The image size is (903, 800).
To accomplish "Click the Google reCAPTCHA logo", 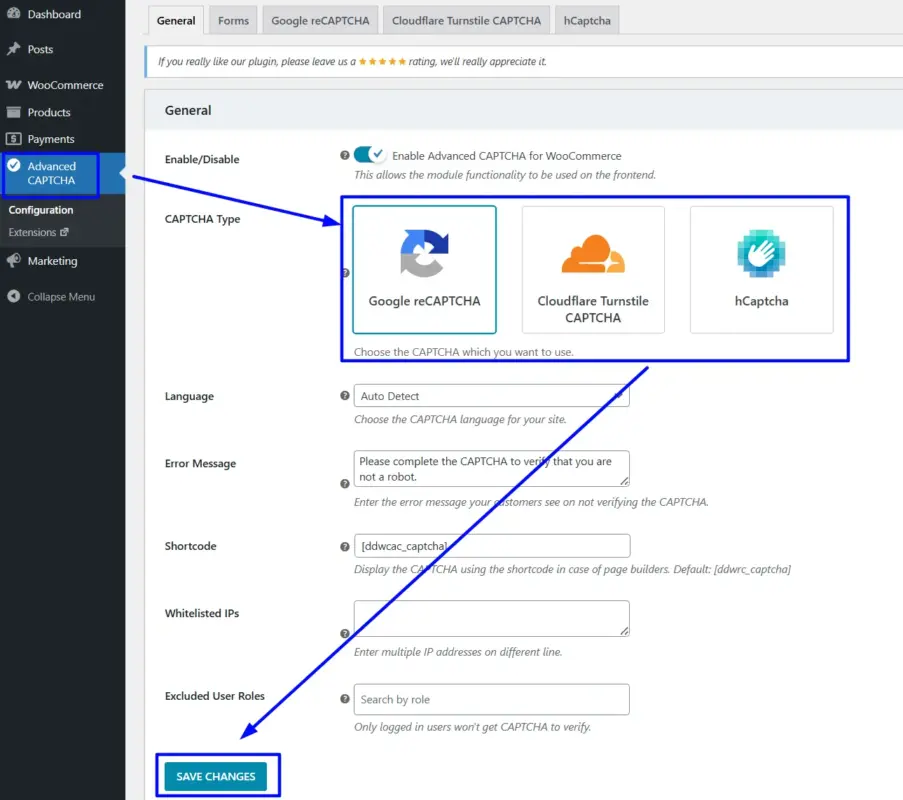I will tap(424, 253).
